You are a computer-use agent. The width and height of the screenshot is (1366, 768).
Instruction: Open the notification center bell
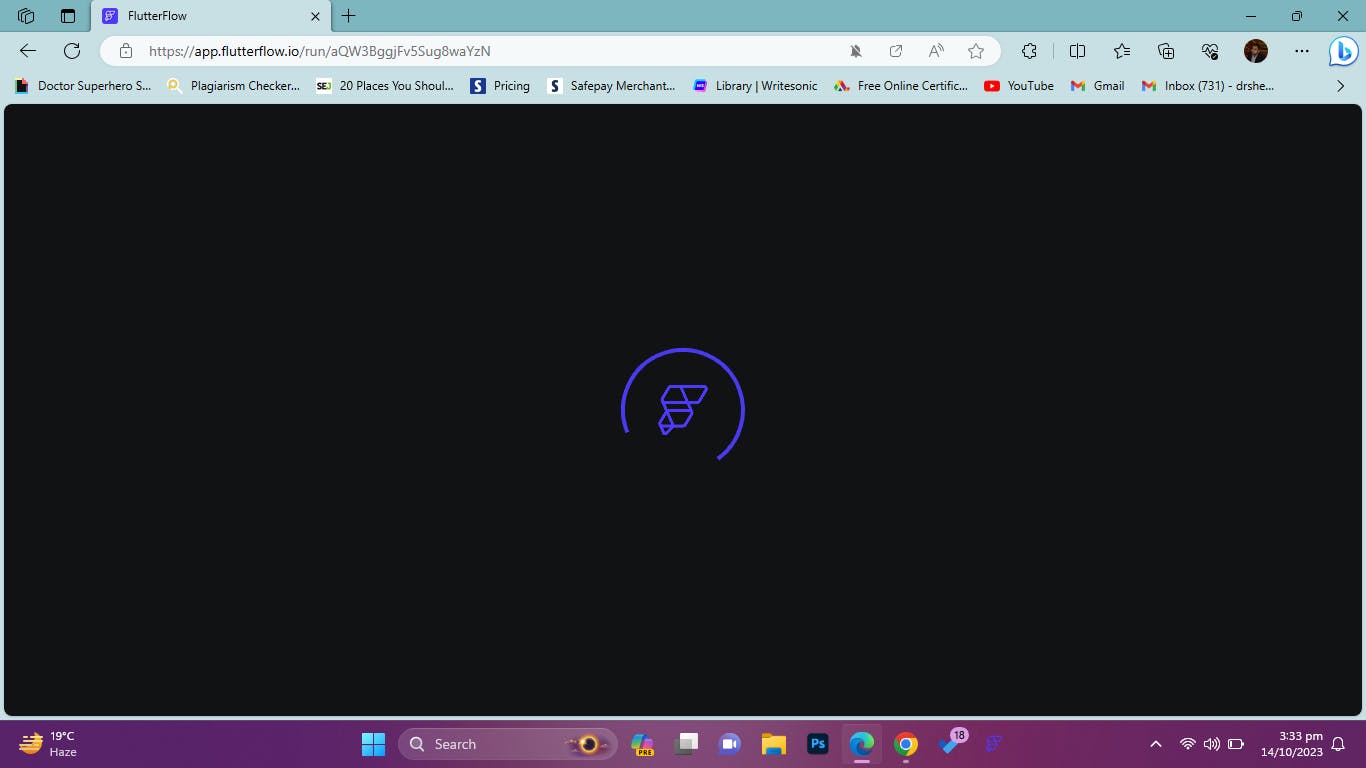[x=1339, y=744]
